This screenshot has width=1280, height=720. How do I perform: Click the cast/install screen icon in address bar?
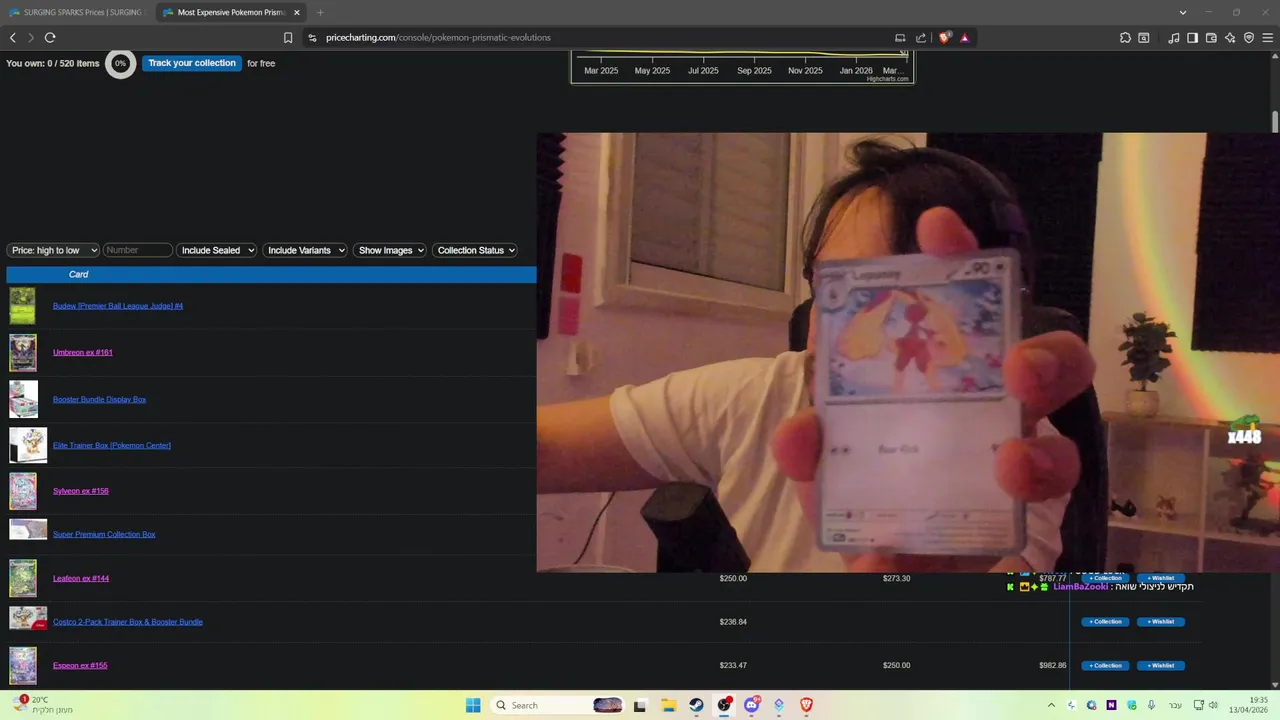(900, 38)
